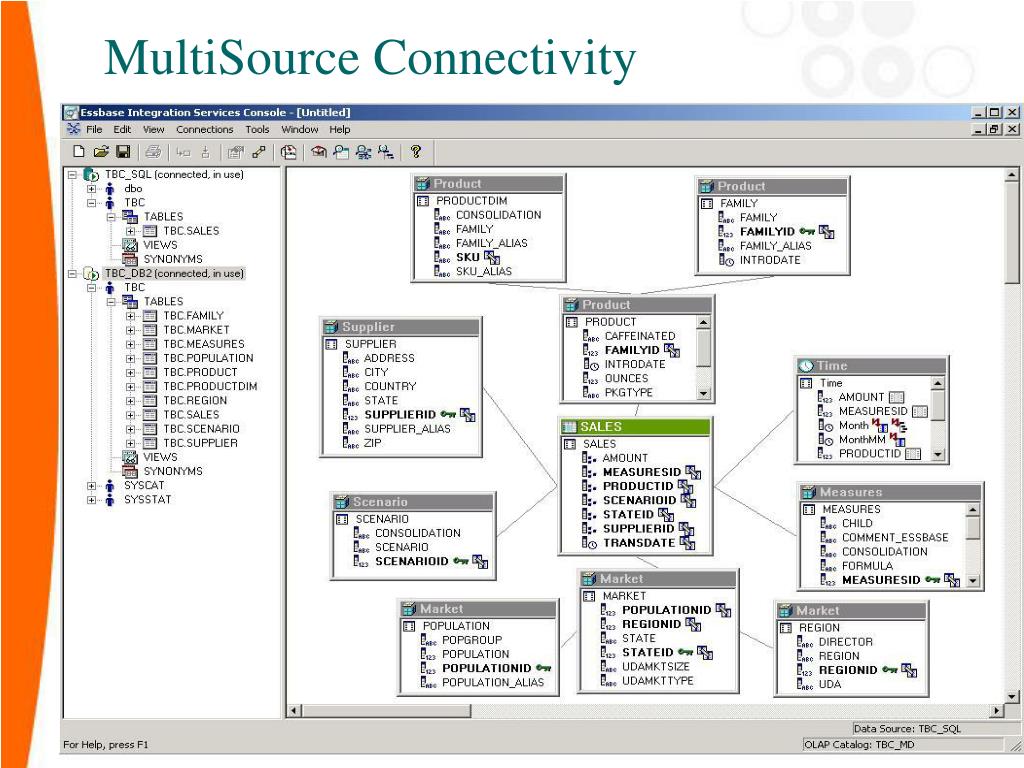Click the key icon beside FAMILYID in FAMILY table
Viewport: 1024px width, 768px height.
[x=807, y=231]
